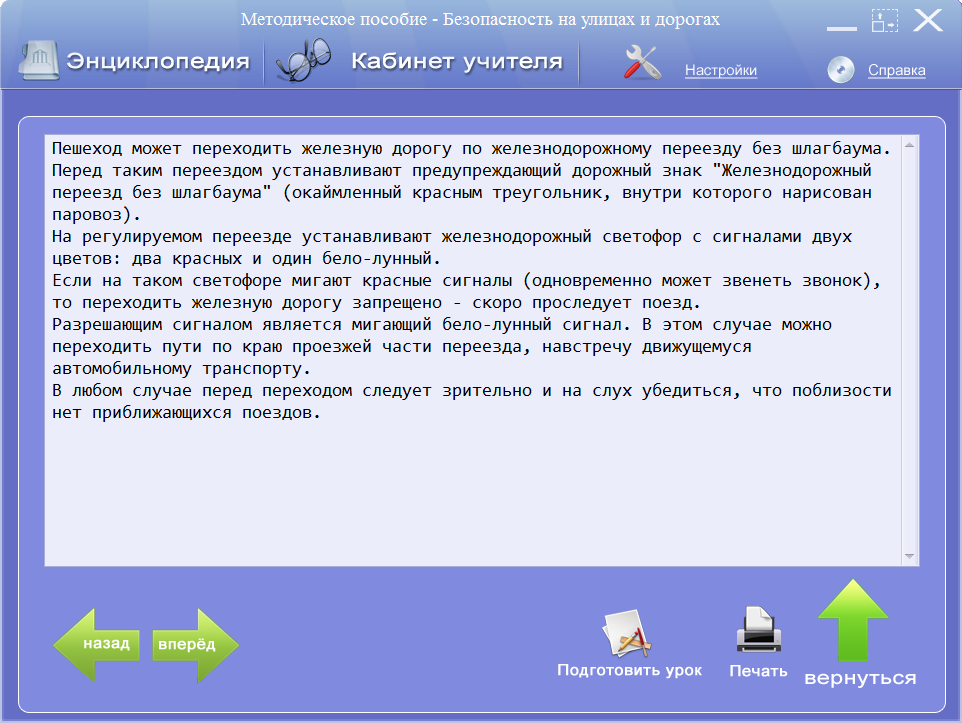Viewport: 962px width, 723px height.
Task: Open the Справка link
Action: (896, 70)
